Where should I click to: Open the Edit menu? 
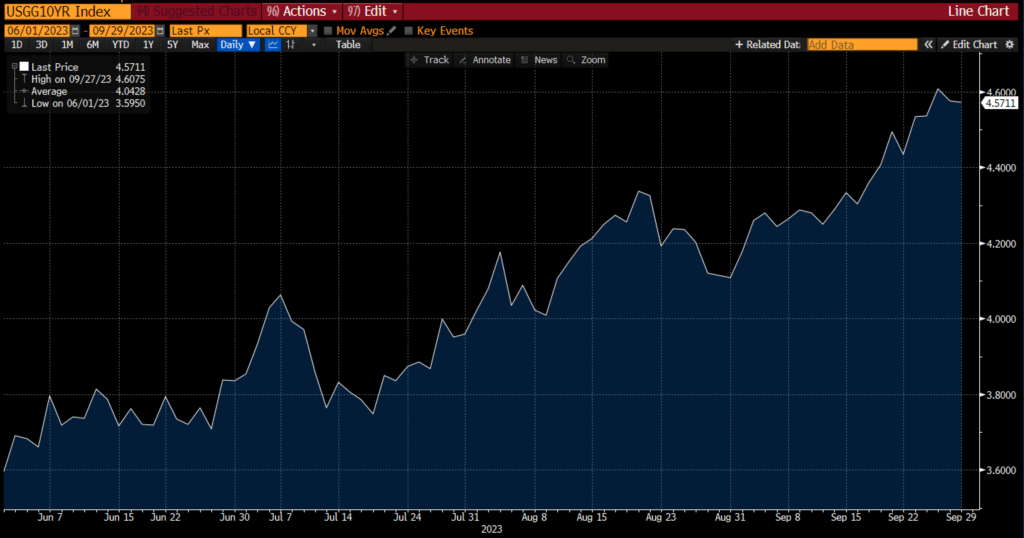(371, 11)
